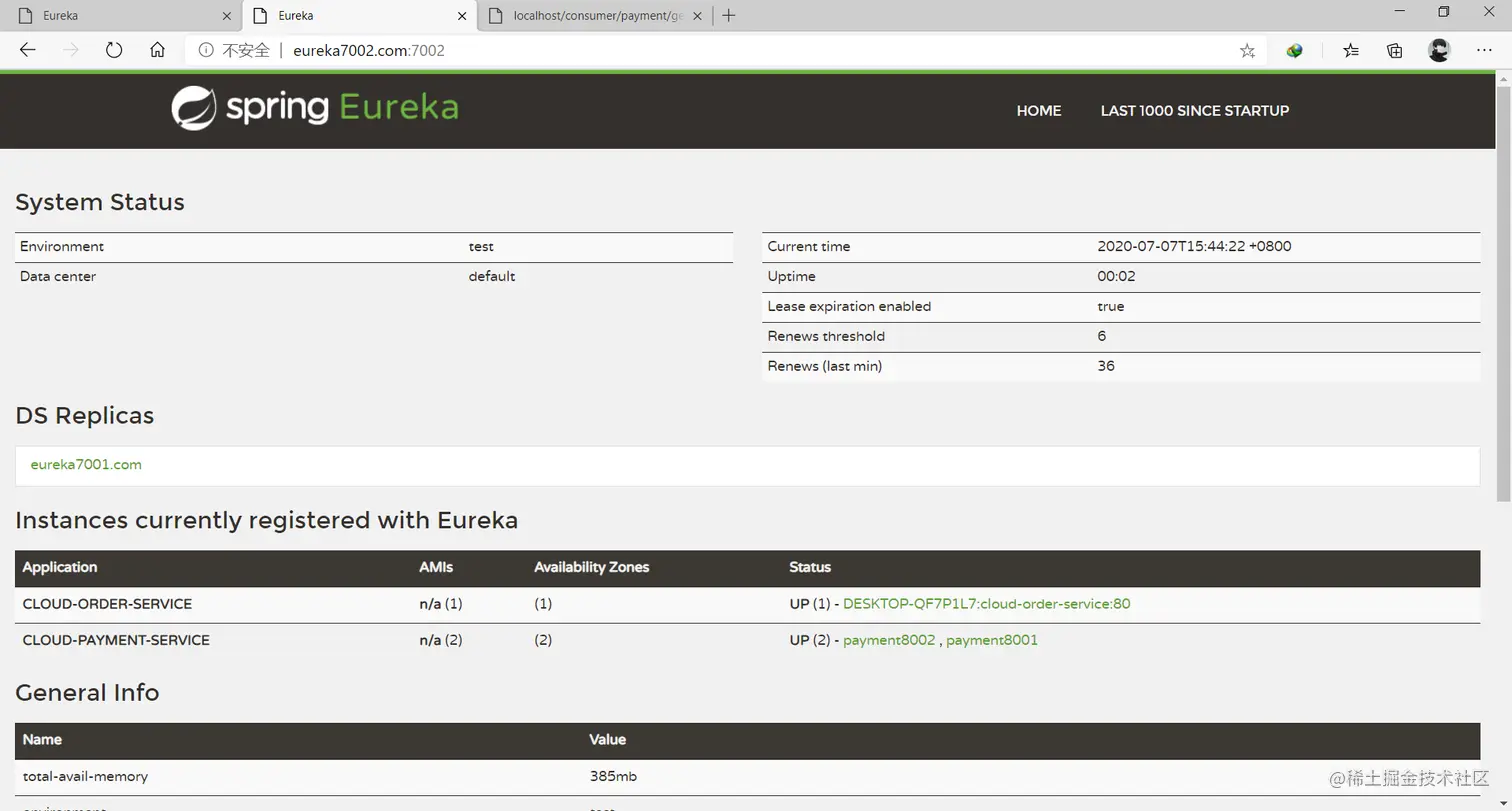This screenshot has width=1512, height=811.
Task: Open the browser settings and more menu
Action: [x=1484, y=50]
